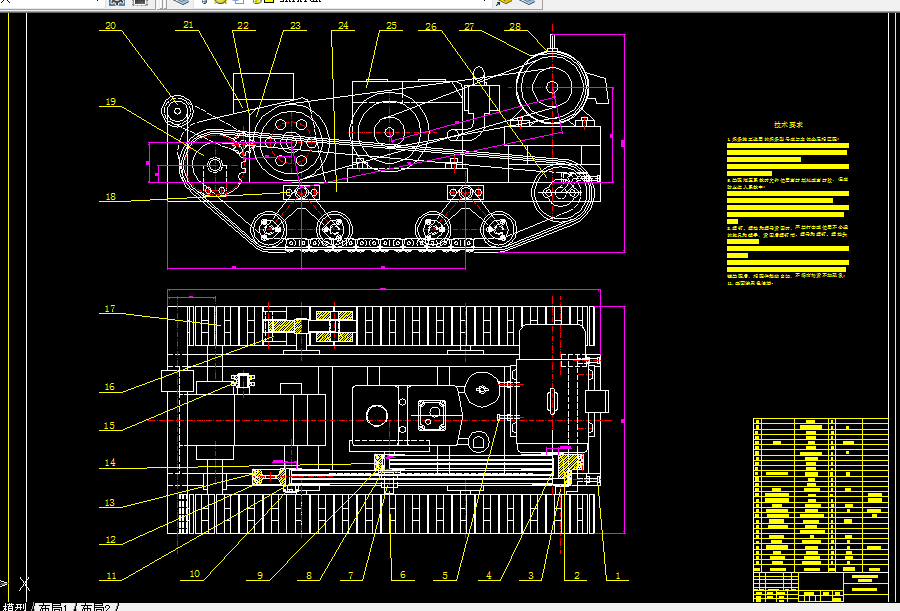Select part callout number 8
This screenshot has height=611, width=900.
pyautogui.click(x=309, y=575)
